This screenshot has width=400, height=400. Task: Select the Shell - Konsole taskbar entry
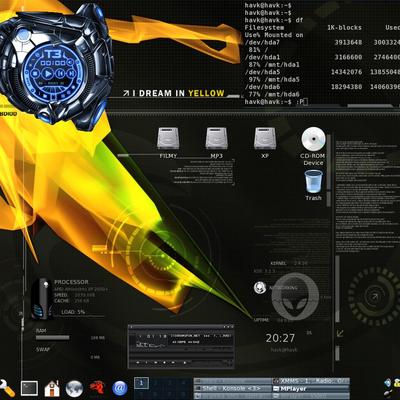coord(233,389)
